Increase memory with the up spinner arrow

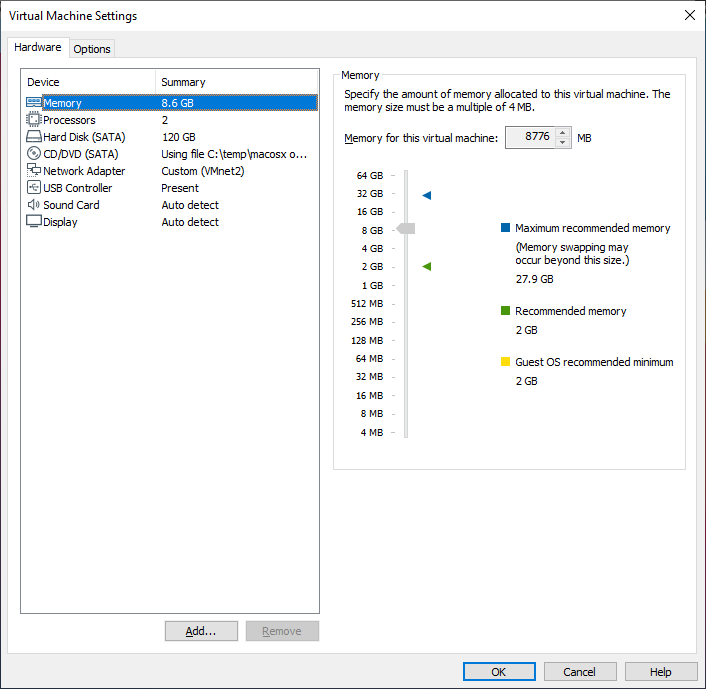562,132
